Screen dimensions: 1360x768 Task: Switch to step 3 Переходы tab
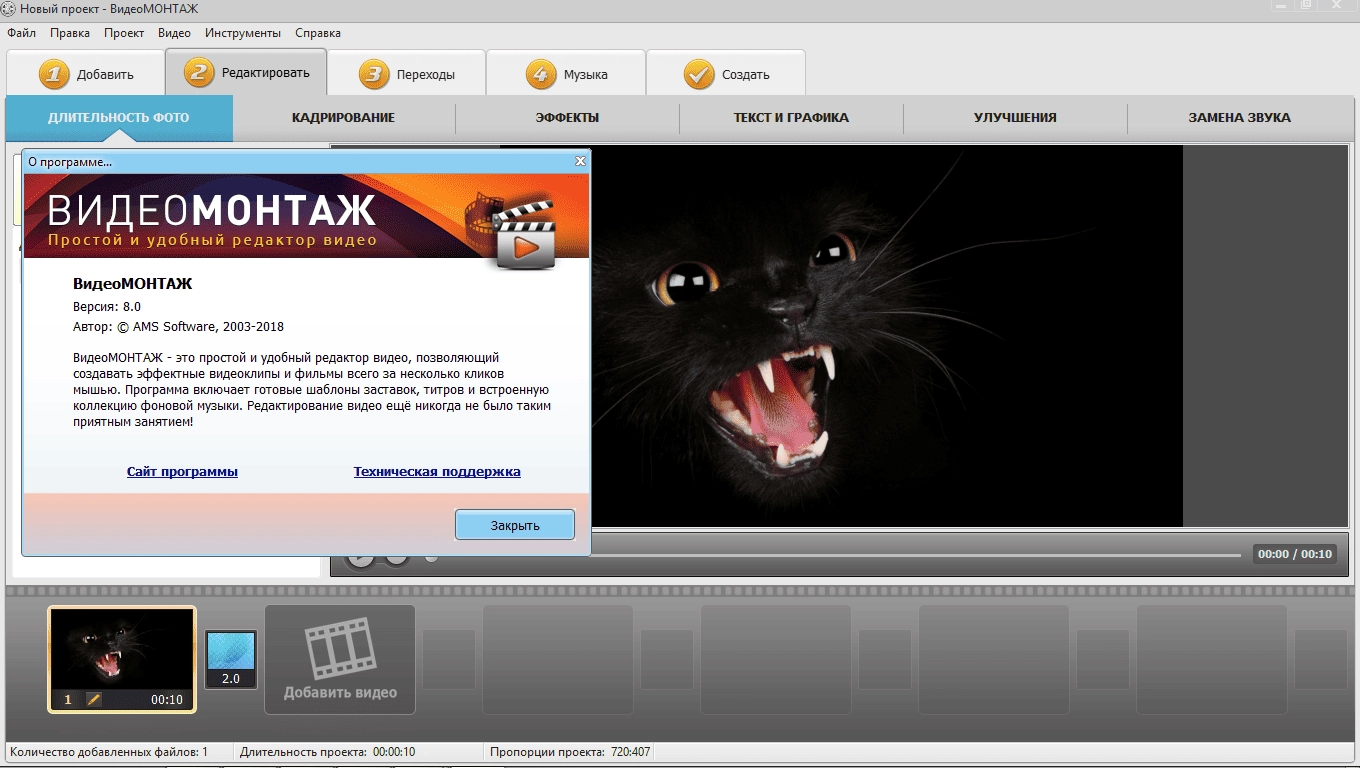point(406,74)
